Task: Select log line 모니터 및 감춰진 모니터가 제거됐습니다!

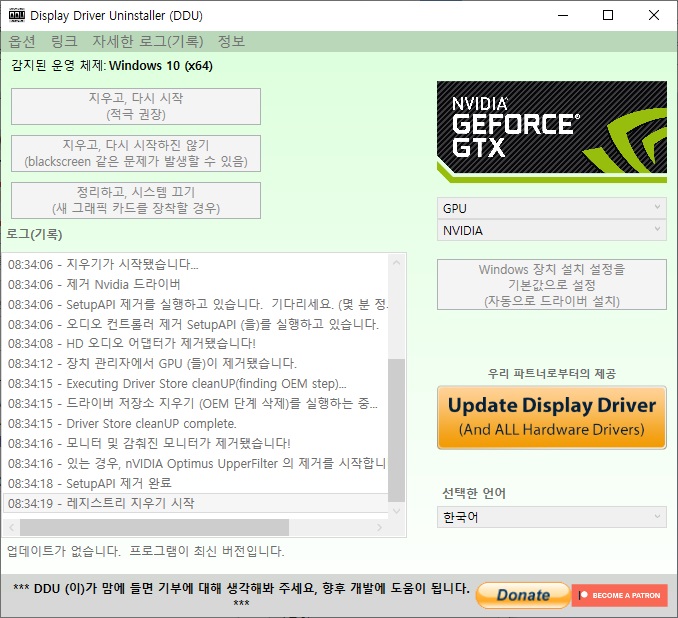Action: (196, 443)
